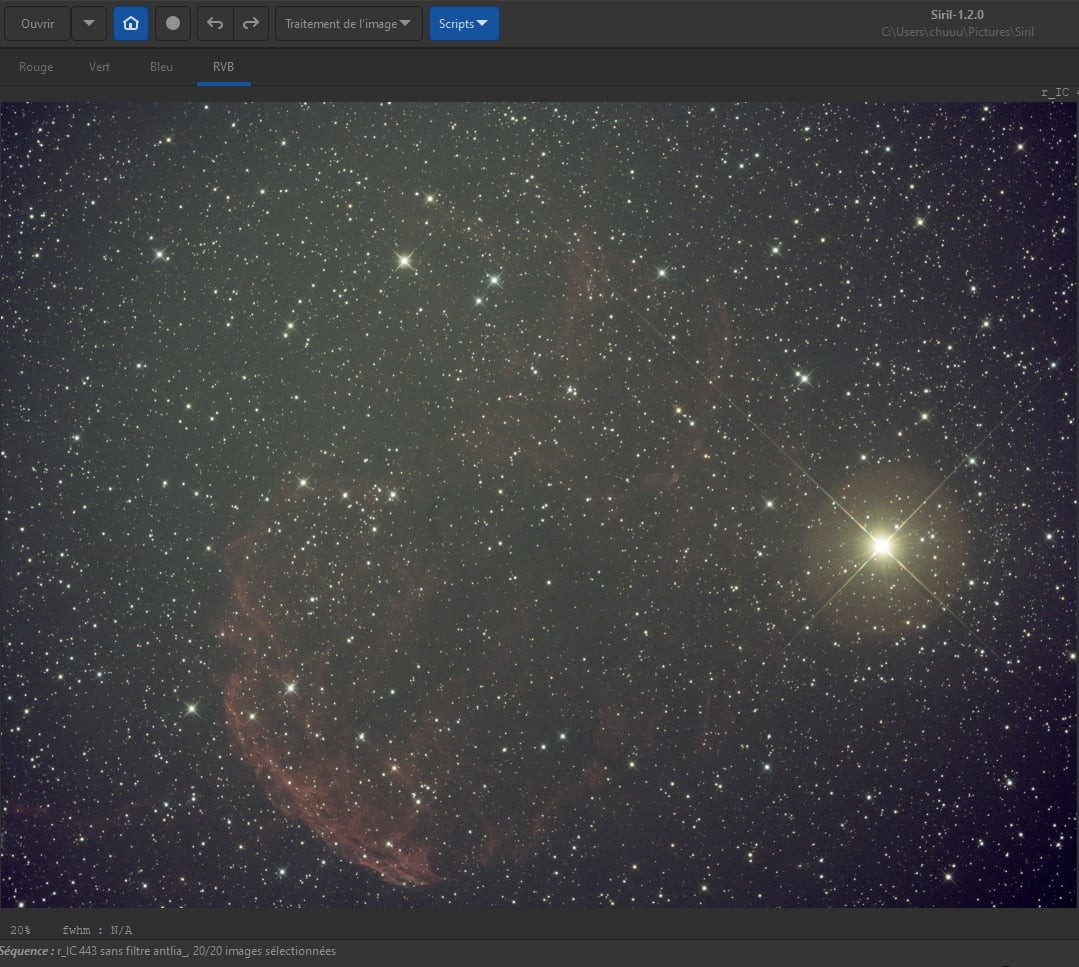Image resolution: width=1079 pixels, height=967 pixels.
Task: Open the Scripts dropdown menu
Action: (x=464, y=23)
